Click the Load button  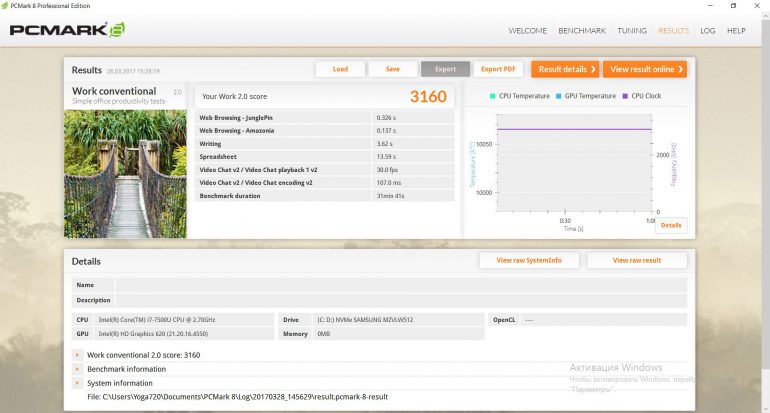coord(340,69)
